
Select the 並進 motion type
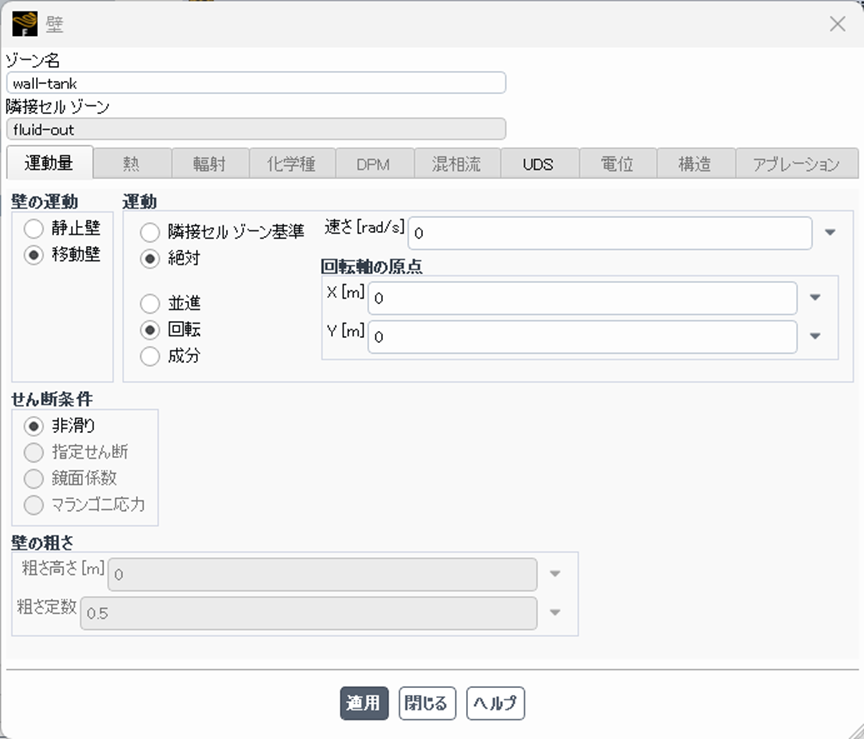(x=150, y=303)
